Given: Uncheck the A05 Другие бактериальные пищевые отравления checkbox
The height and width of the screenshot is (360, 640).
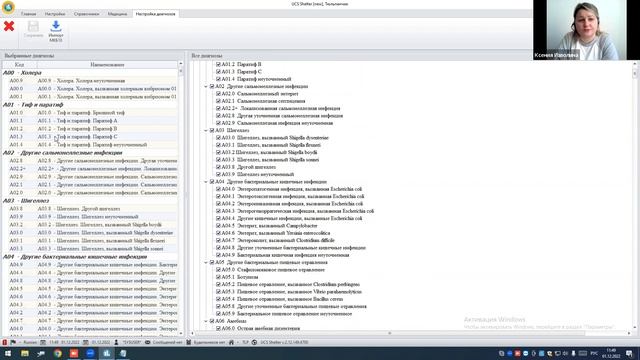Looking at the screenshot, I should [x=212, y=262].
